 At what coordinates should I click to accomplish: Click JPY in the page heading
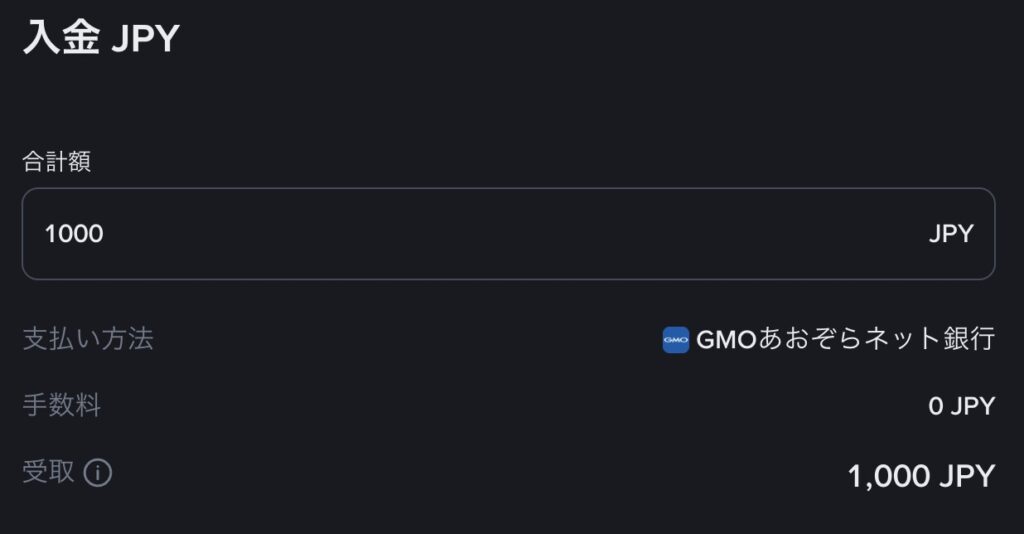(x=144, y=40)
